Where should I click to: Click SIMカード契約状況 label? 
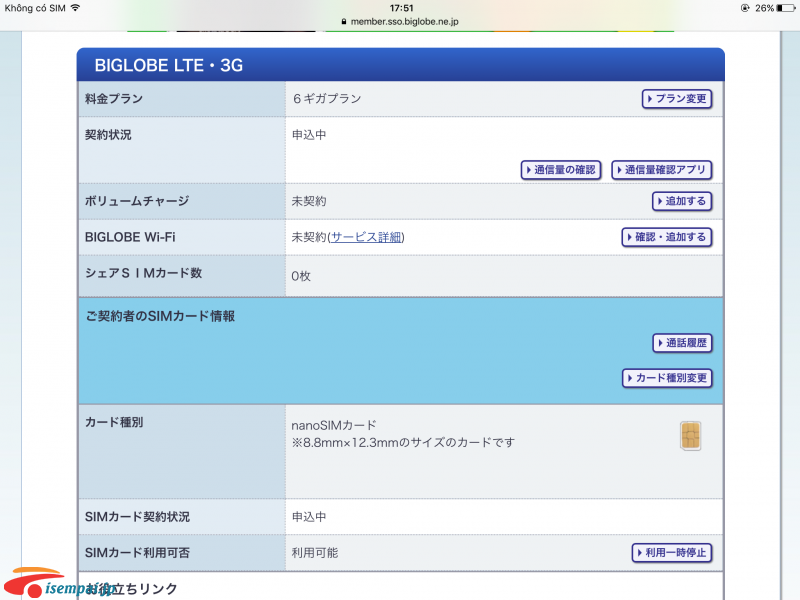(x=137, y=517)
